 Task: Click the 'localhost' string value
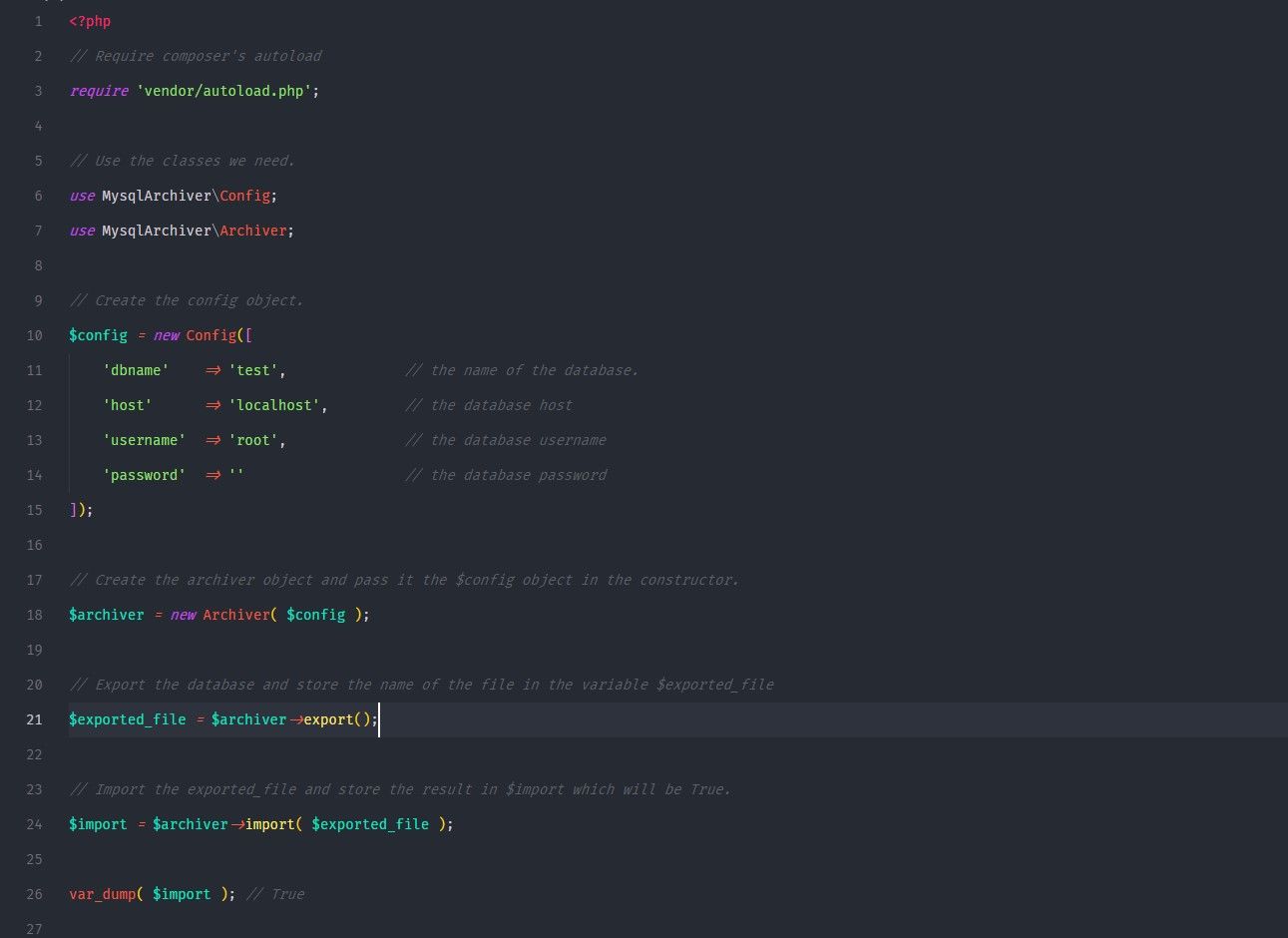click(274, 405)
